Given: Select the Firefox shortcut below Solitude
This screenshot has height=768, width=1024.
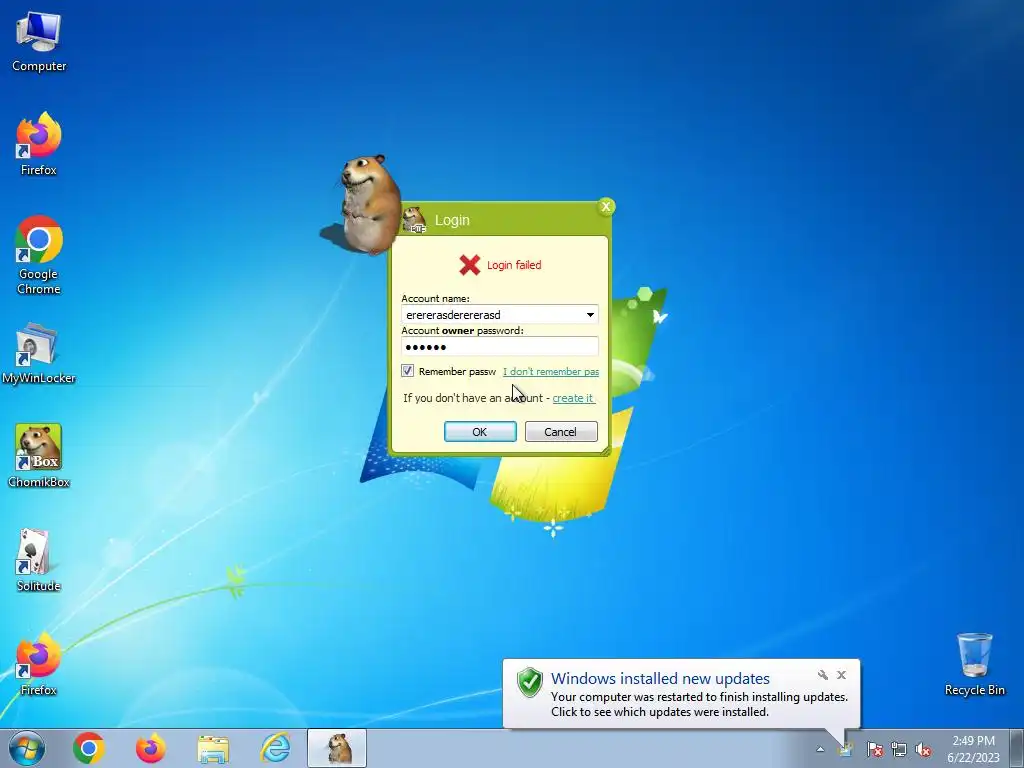Looking at the screenshot, I should click(39, 664).
